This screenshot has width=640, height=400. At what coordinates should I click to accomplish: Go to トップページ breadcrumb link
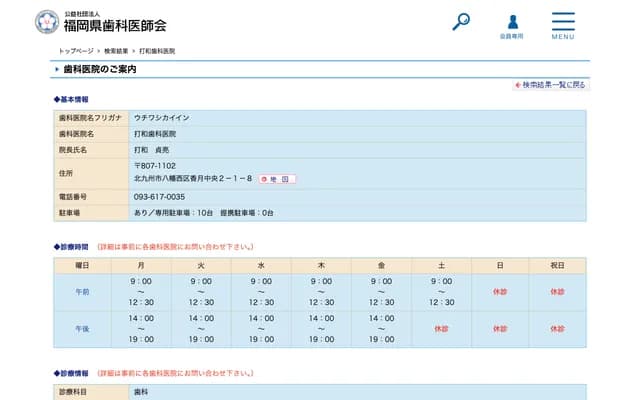tap(76, 50)
